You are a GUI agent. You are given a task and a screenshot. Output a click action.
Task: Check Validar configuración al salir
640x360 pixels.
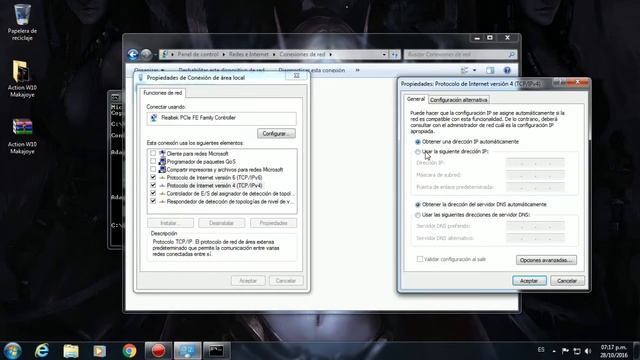click(x=420, y=259)
